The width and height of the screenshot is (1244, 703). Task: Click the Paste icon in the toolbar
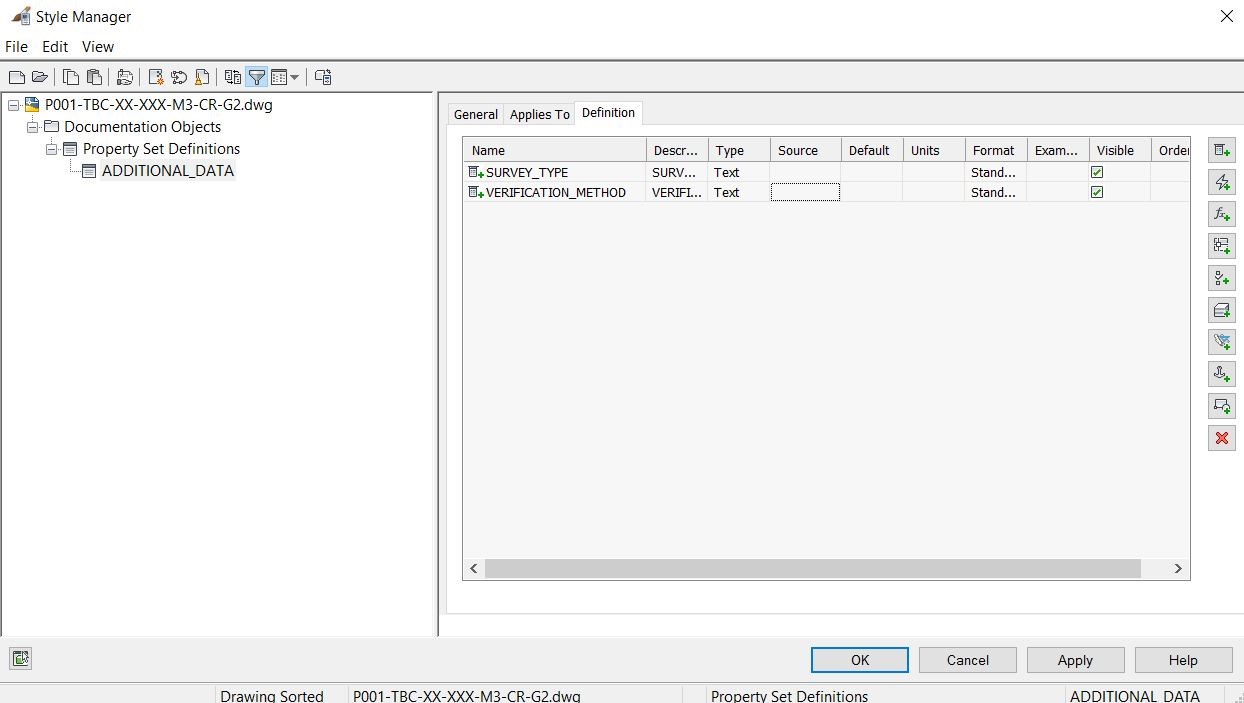94,77
